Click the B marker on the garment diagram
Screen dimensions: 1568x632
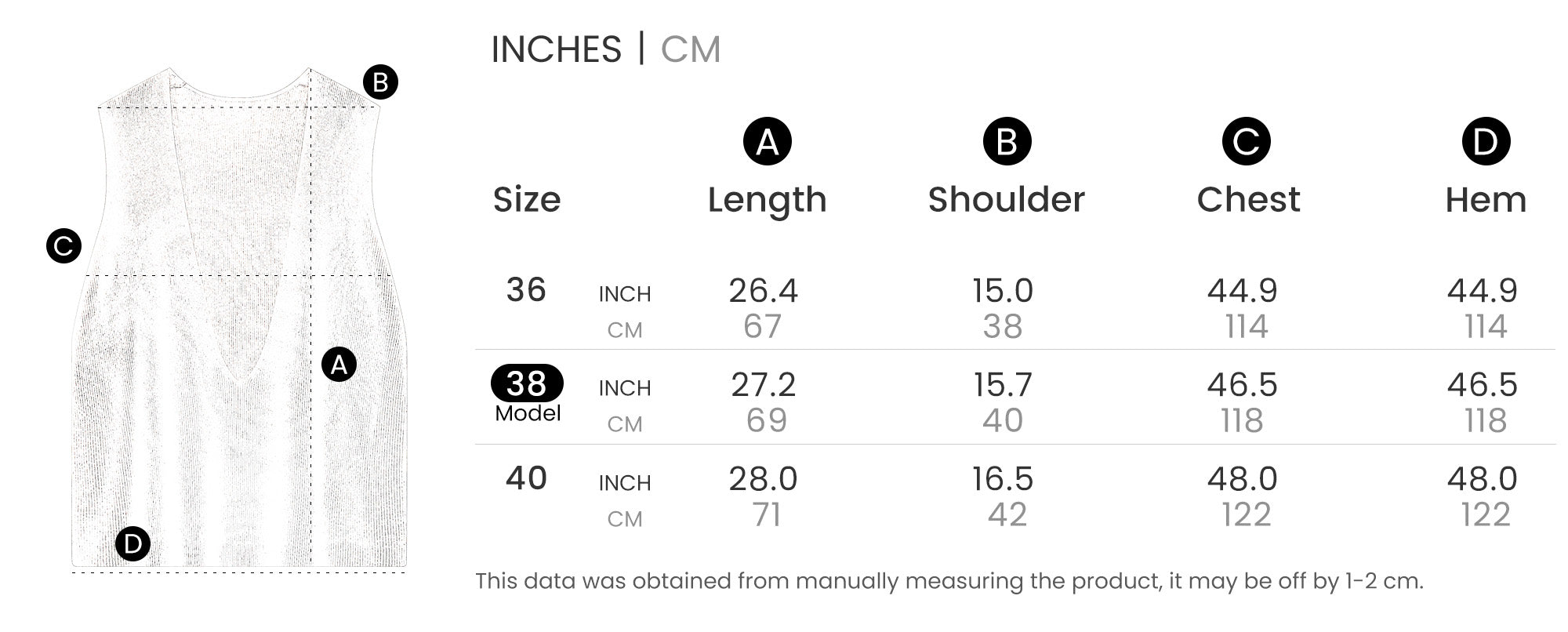click(380, 82)
